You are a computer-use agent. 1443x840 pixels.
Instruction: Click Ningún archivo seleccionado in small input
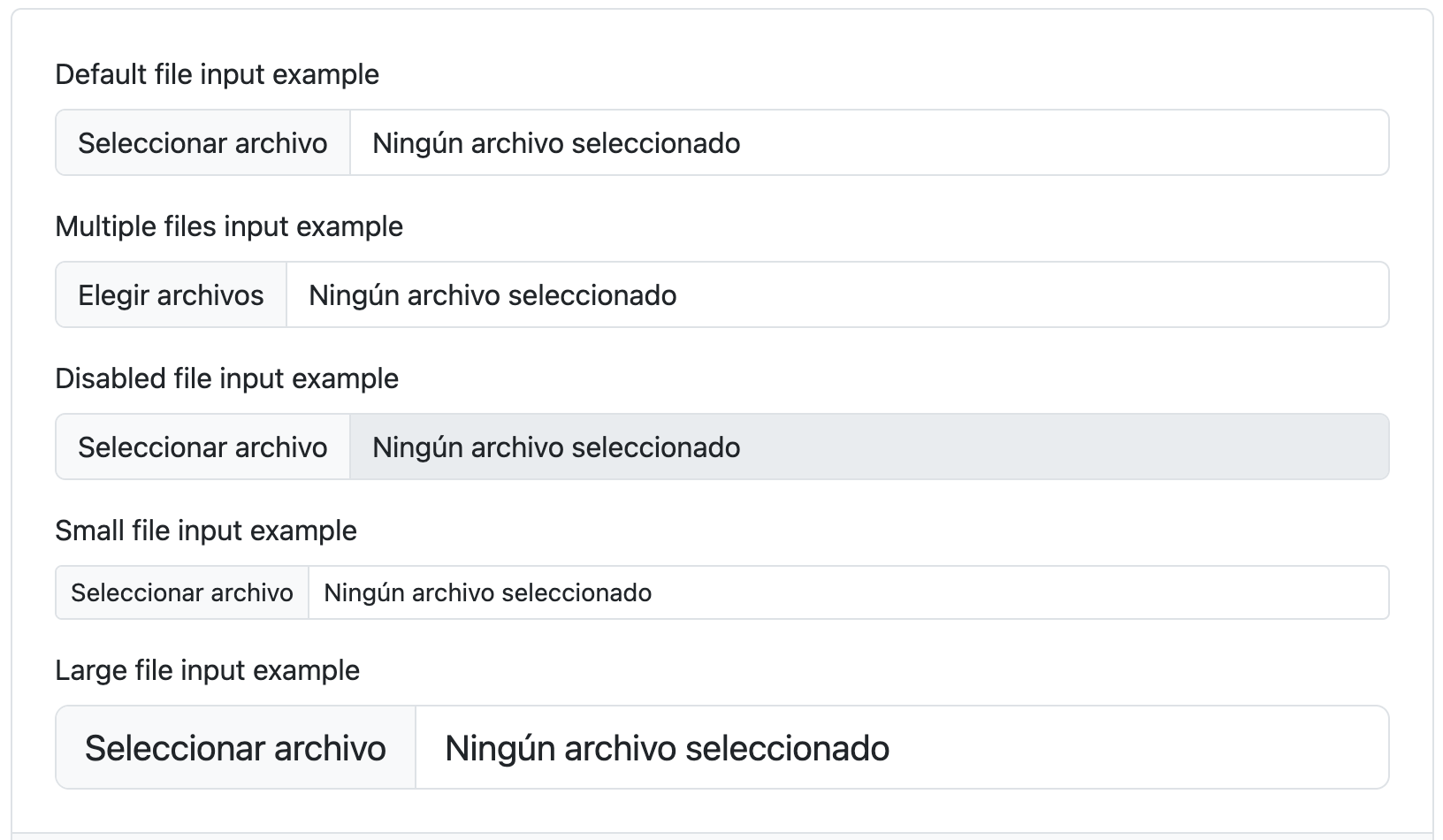point(486,592)
